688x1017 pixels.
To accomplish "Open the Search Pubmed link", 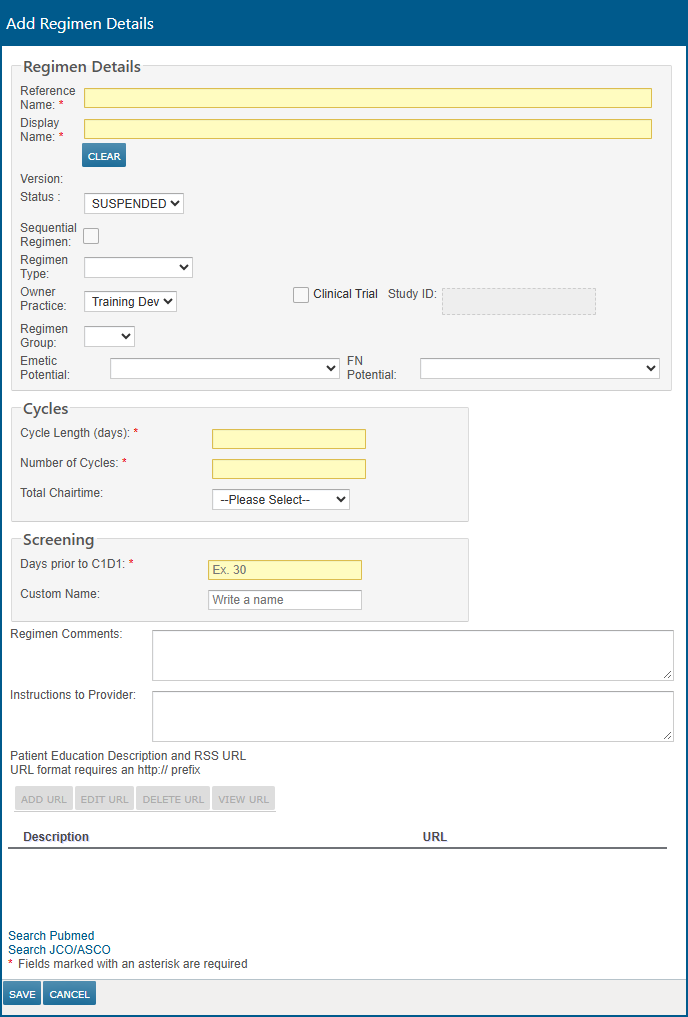I will 51,936.
